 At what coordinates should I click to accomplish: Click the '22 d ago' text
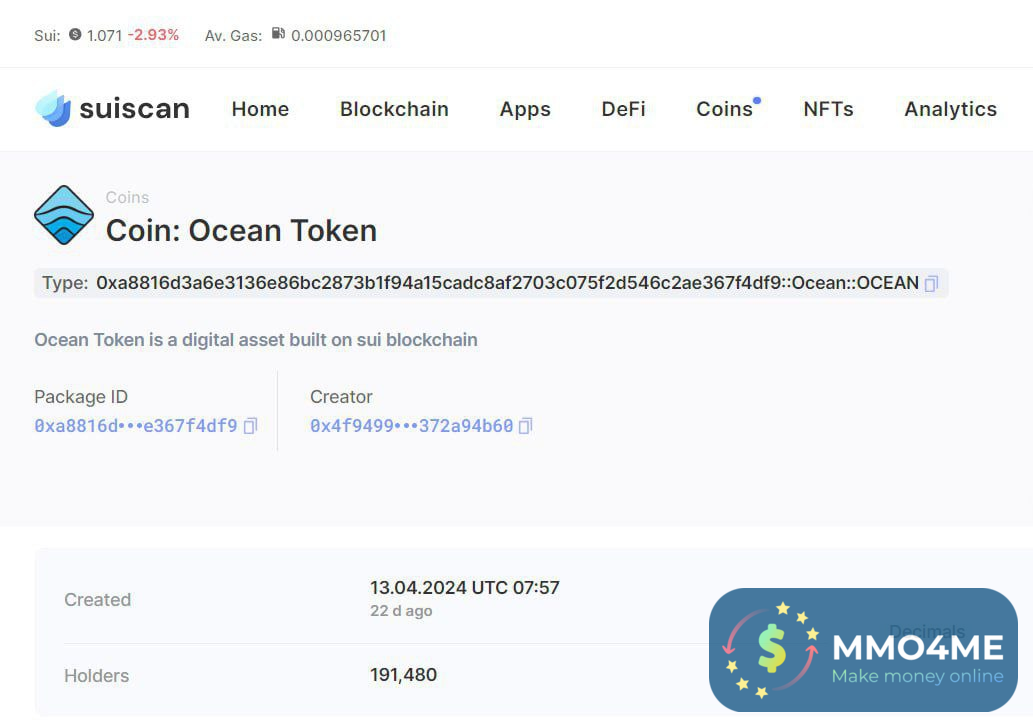[x=401, y=611]
